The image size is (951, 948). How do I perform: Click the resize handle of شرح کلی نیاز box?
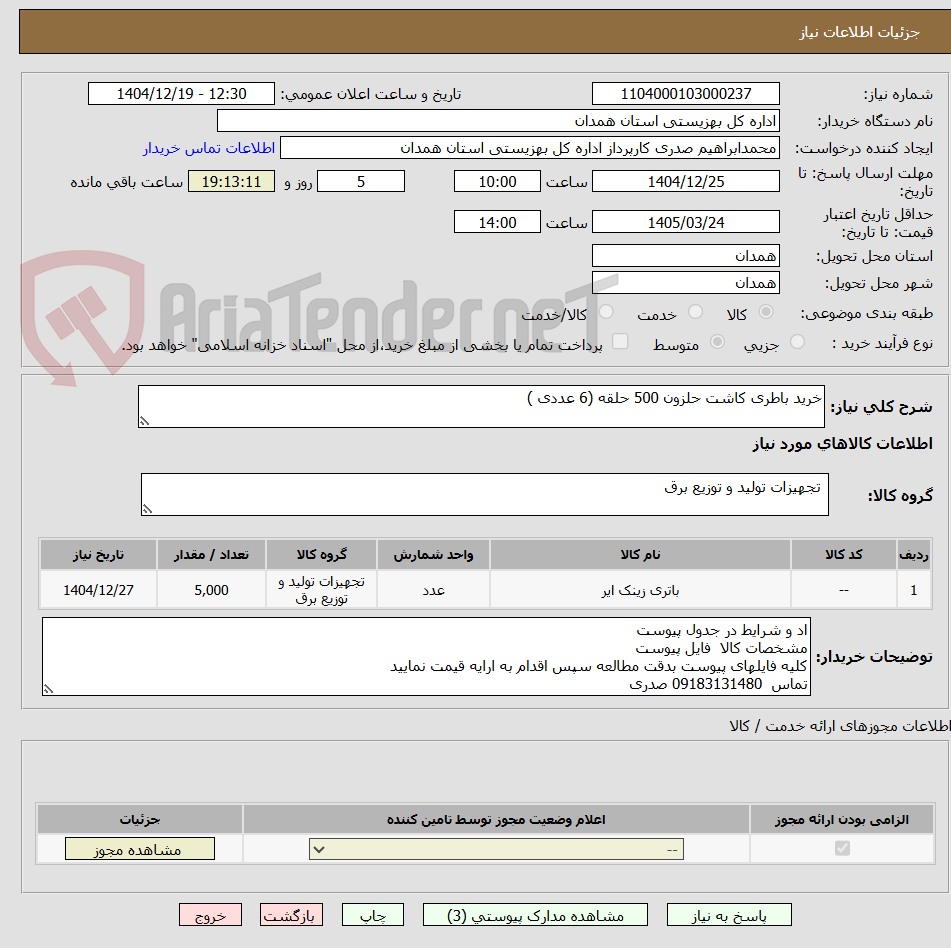click(144, 421)
